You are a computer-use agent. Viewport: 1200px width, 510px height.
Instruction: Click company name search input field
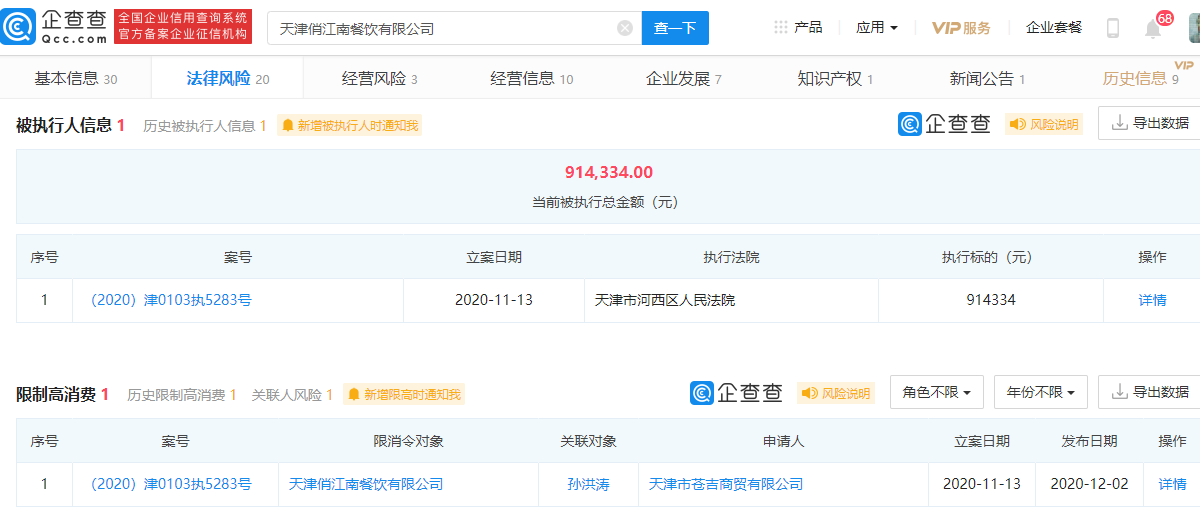(440, 28)
